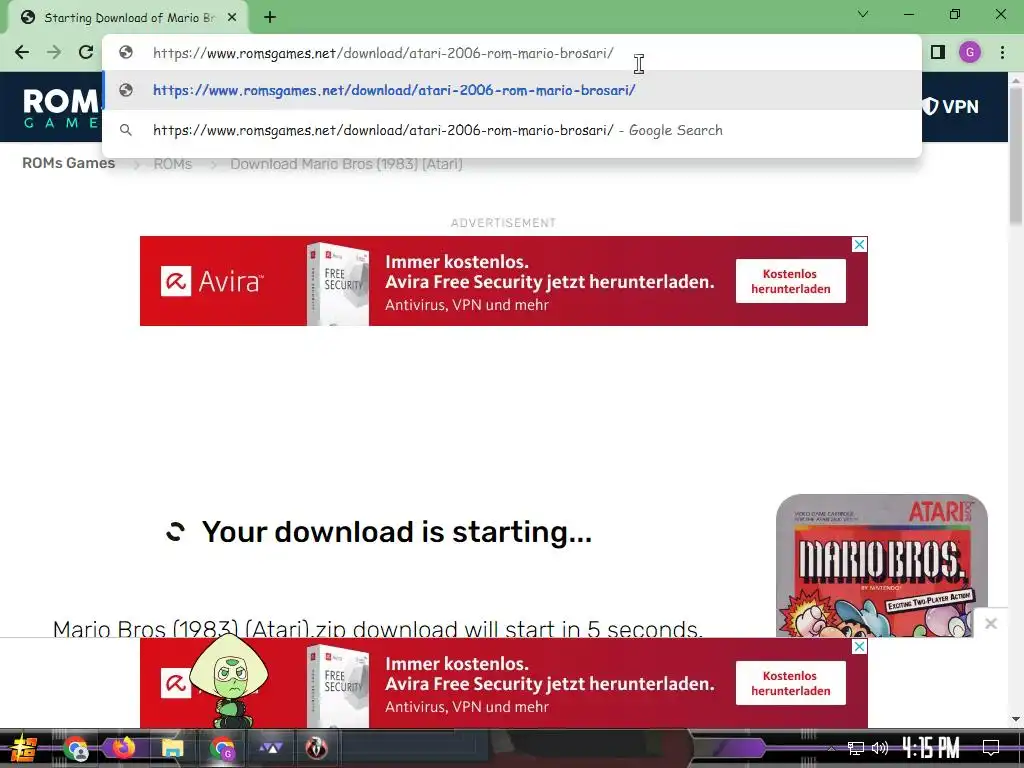Close the top Avira advertisement
The width and height of the screenshot is (1024, 768).
pos(859,244)
